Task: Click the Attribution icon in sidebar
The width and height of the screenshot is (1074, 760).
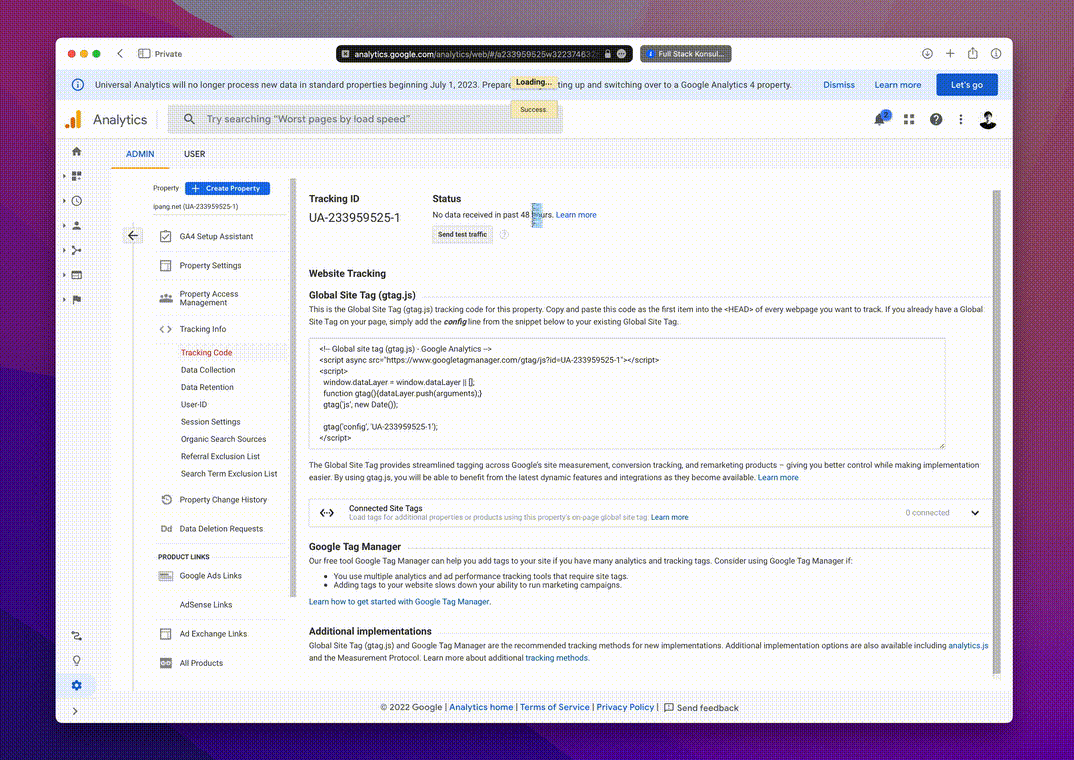Action: click(x=76, y=635)
